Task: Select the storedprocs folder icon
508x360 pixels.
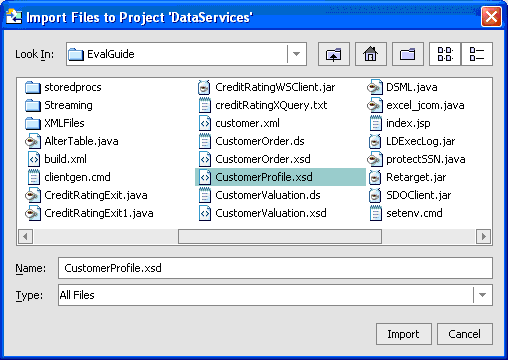Action: [x=33, y=87]
